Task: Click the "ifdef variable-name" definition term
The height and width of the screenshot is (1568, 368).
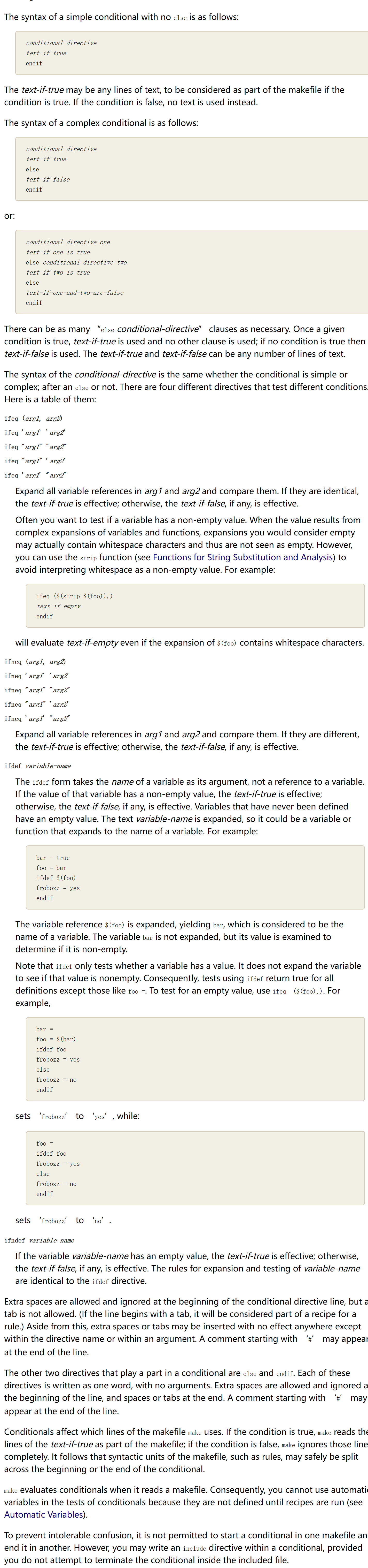Action: tap(38, 766)
